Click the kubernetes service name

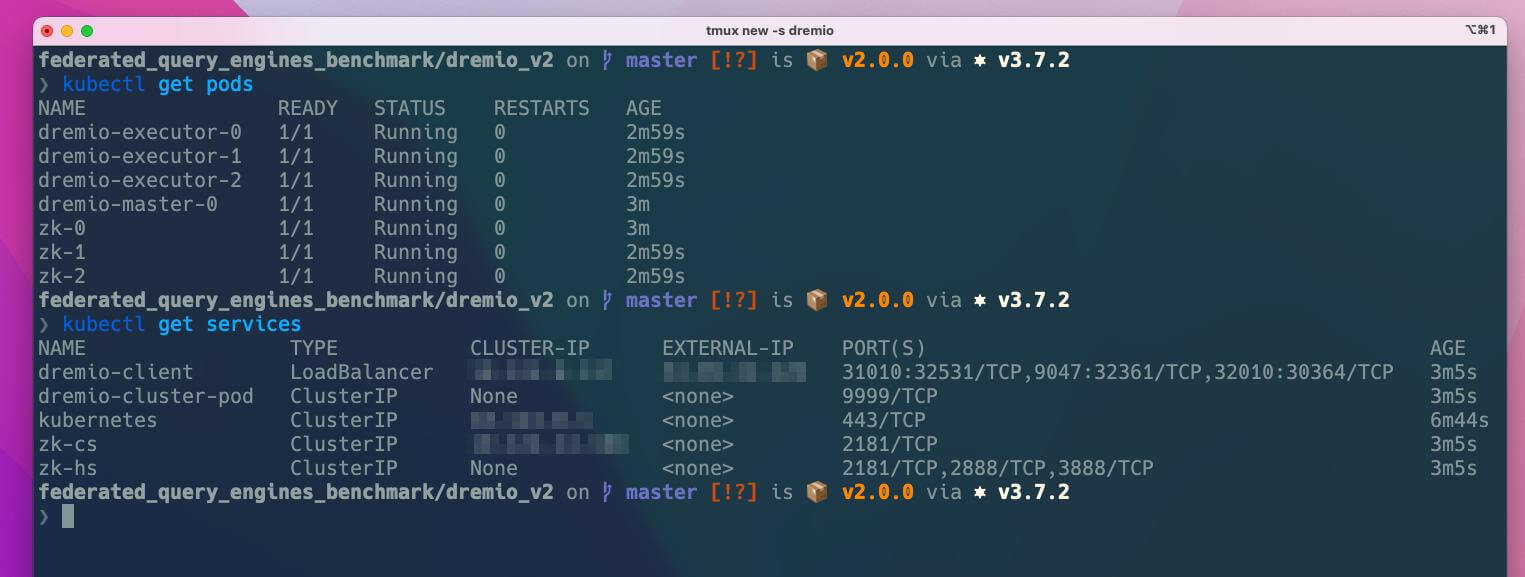tap(98, 420)
